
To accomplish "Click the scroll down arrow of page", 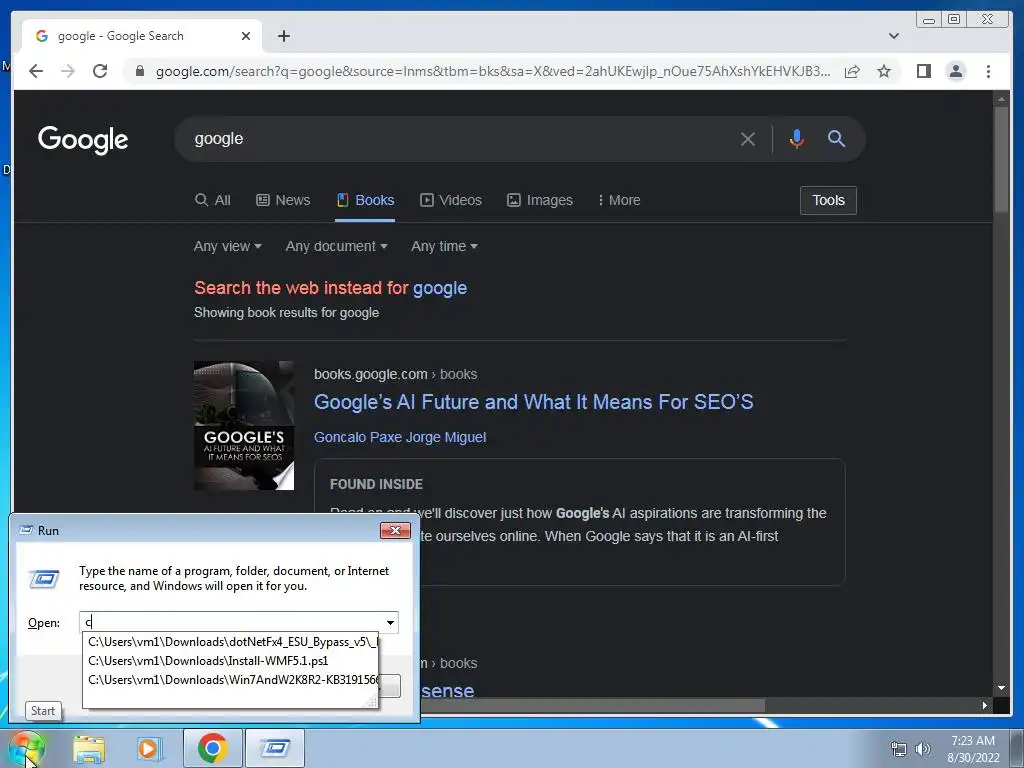I will click(1001, 688).
